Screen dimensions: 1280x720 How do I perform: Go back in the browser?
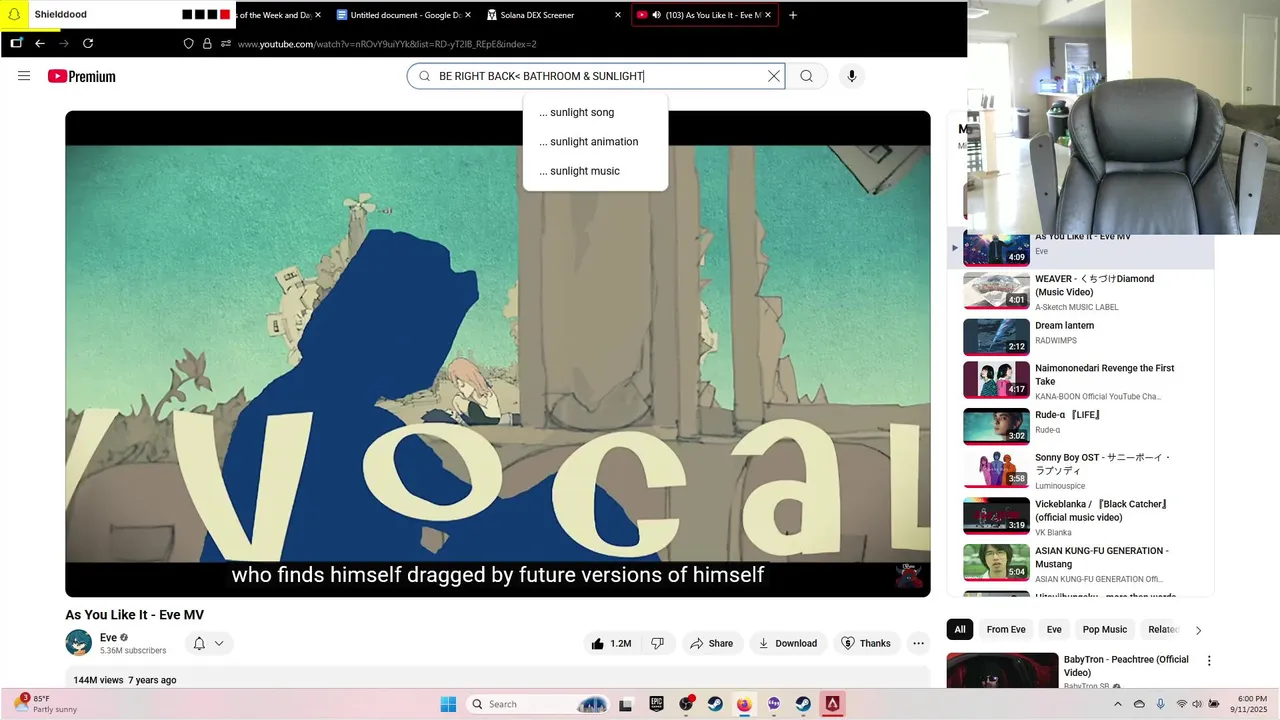point(40,43)
